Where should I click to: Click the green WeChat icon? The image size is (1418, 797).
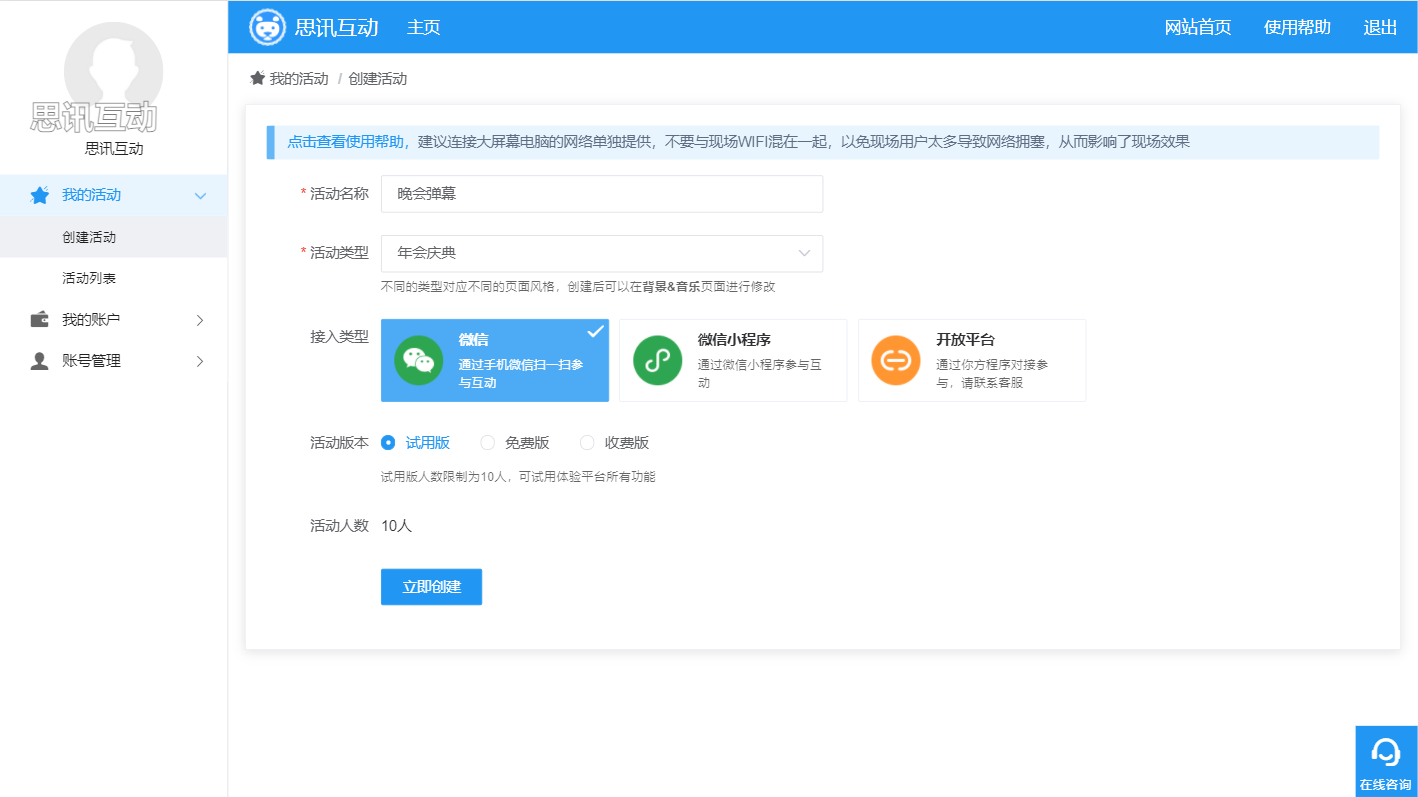coord(418,360)
